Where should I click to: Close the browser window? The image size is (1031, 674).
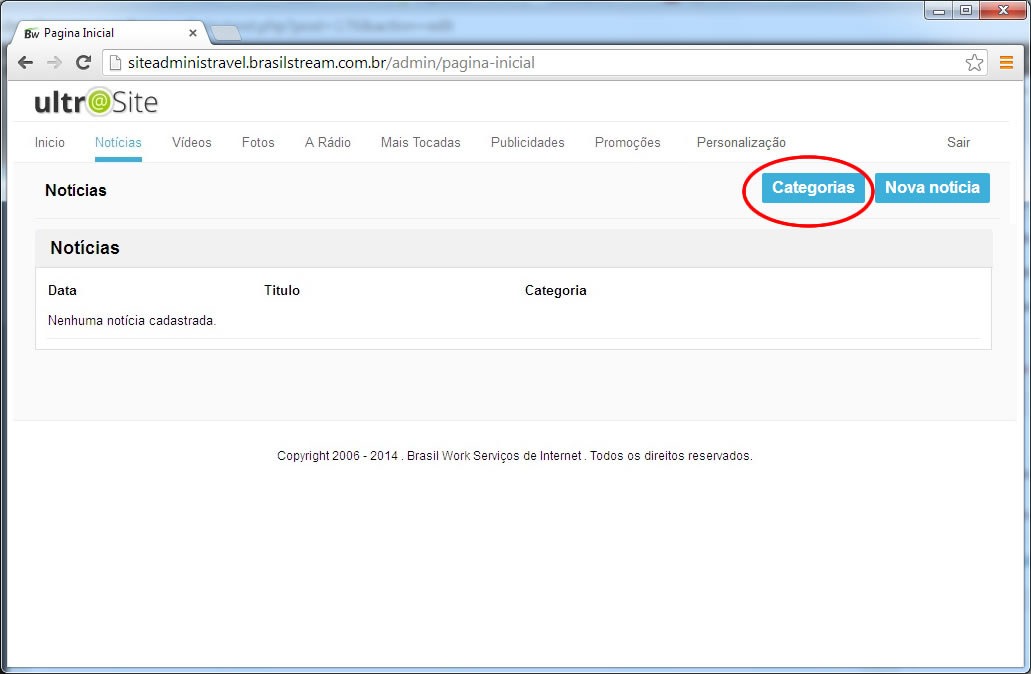(x=1003, y=11)
